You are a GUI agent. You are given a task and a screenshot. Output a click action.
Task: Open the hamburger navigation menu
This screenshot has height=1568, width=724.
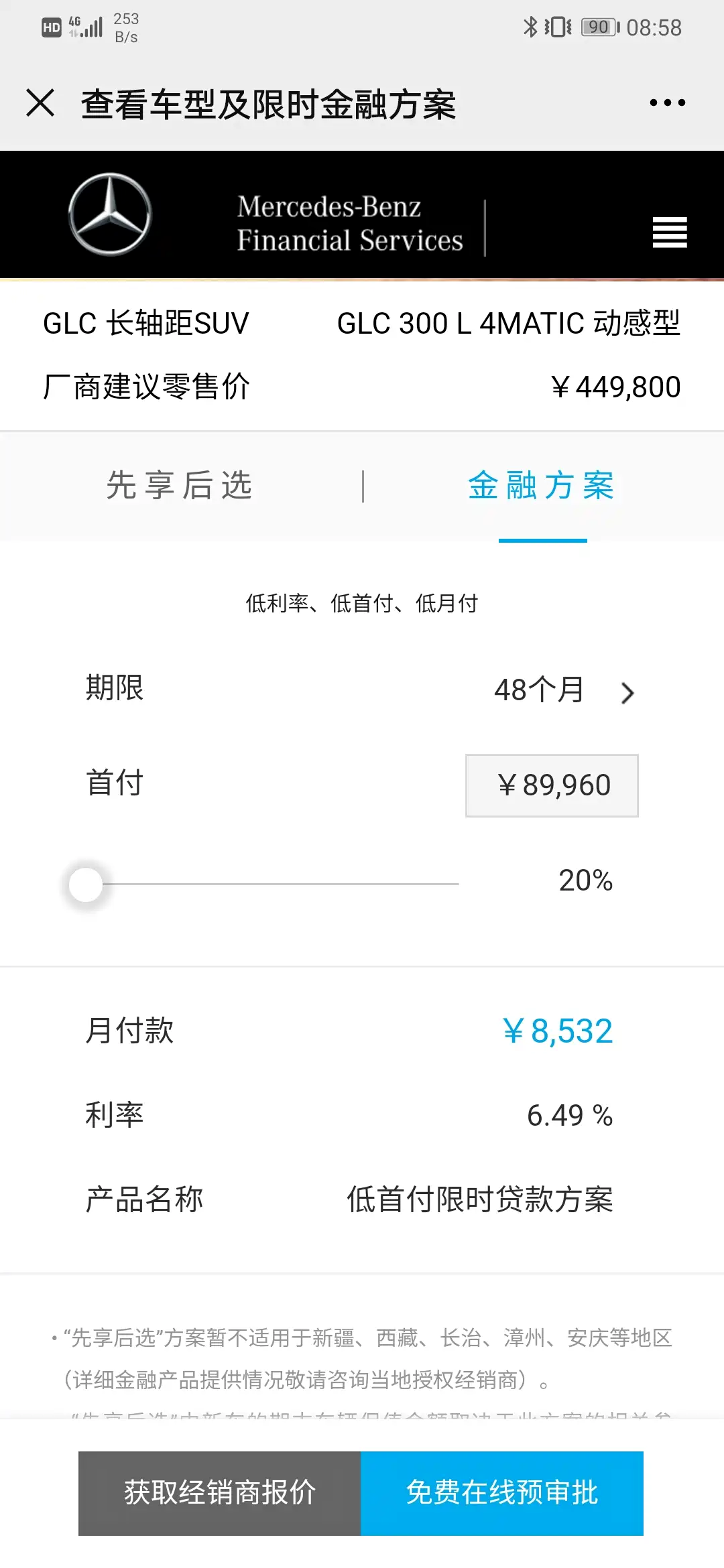(670, 233)
